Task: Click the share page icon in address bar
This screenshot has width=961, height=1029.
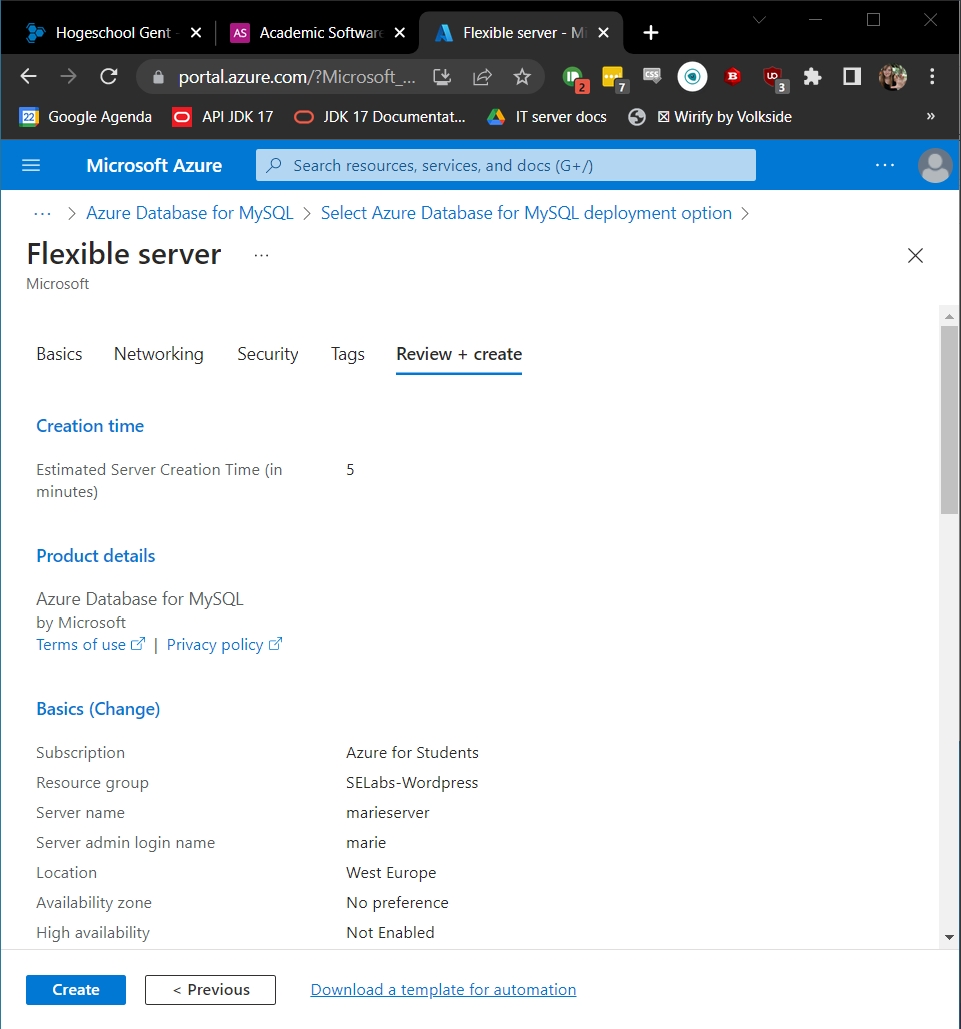Action: pos(482,77)
